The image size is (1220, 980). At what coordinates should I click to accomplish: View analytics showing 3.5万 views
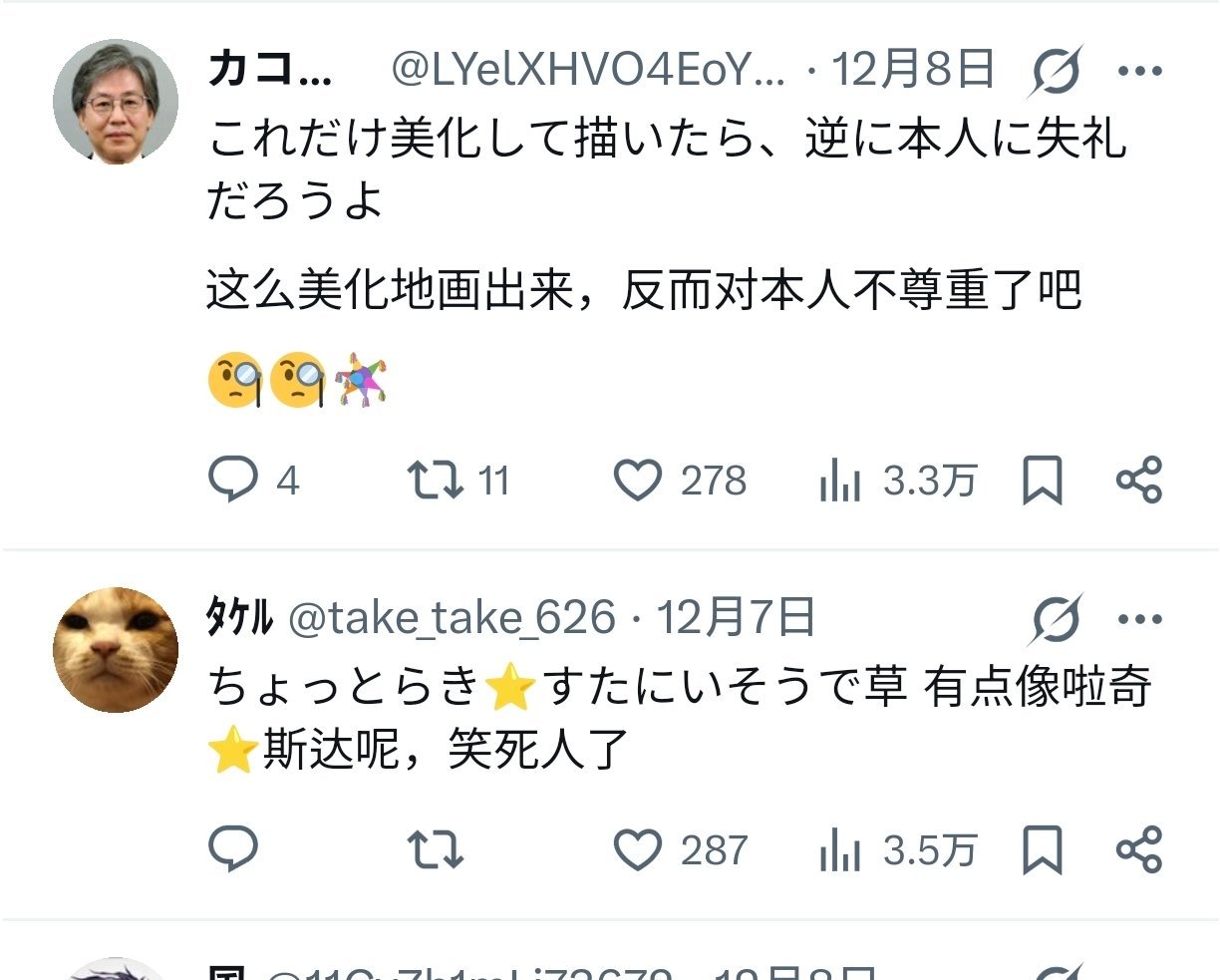point(898,850)
